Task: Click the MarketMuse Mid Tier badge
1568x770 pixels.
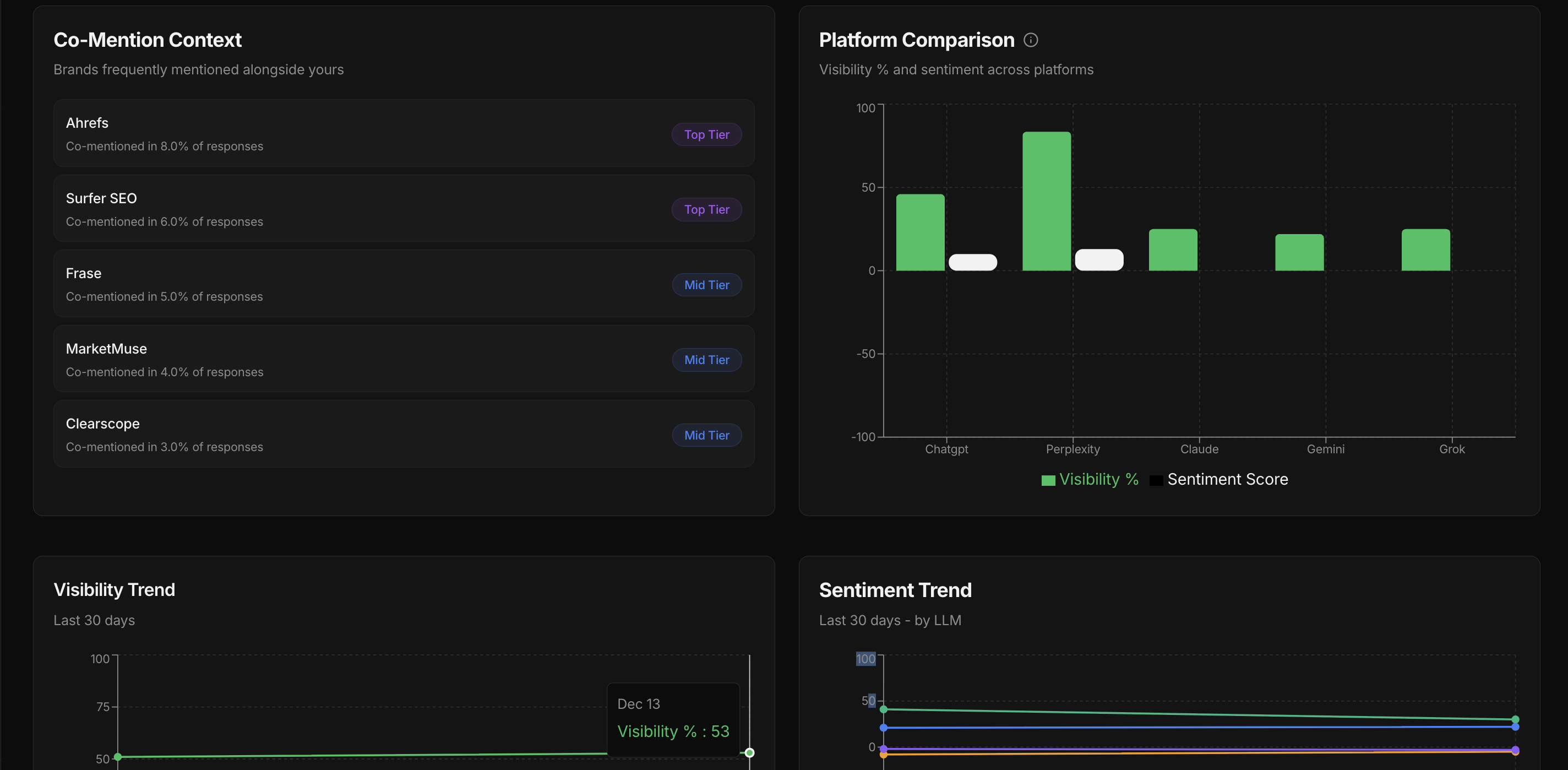Action: [x=706, y=360]
